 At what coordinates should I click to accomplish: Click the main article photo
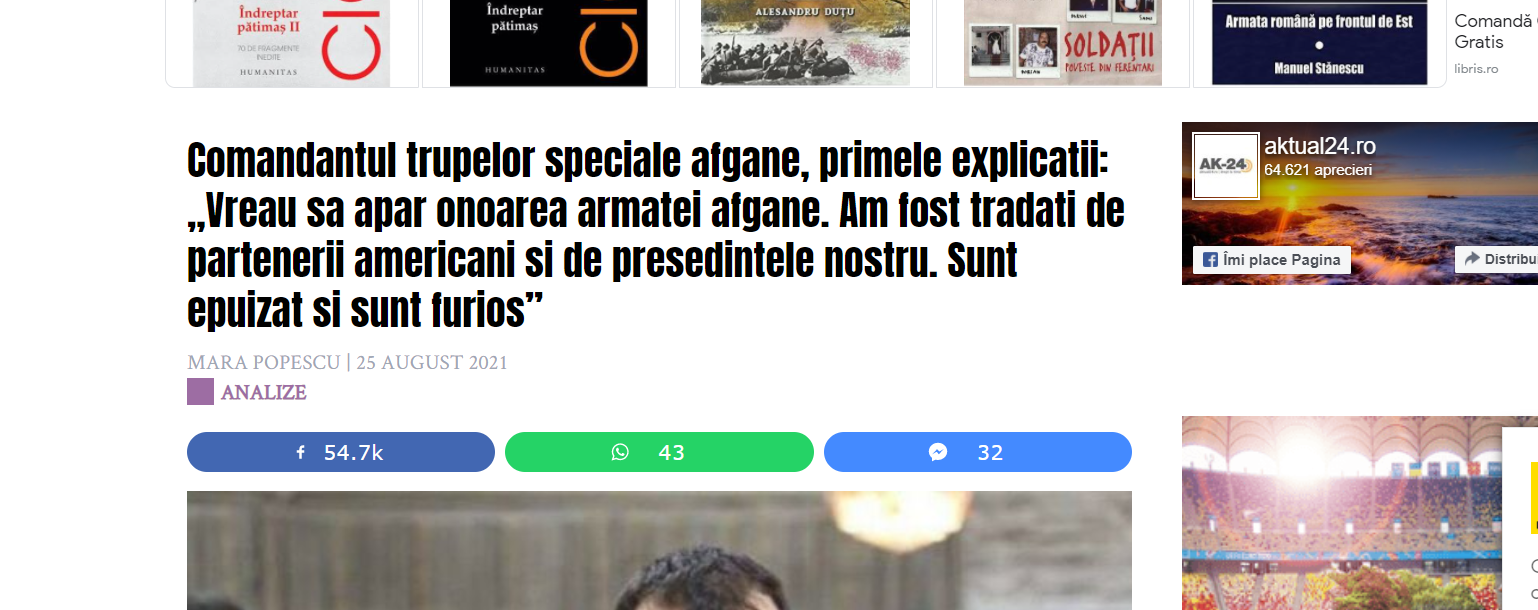(659, 550)
